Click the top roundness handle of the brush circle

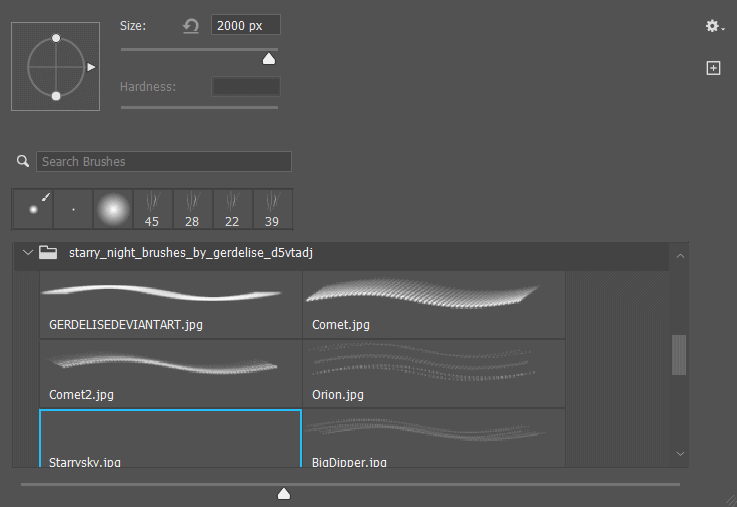point(56,38)
